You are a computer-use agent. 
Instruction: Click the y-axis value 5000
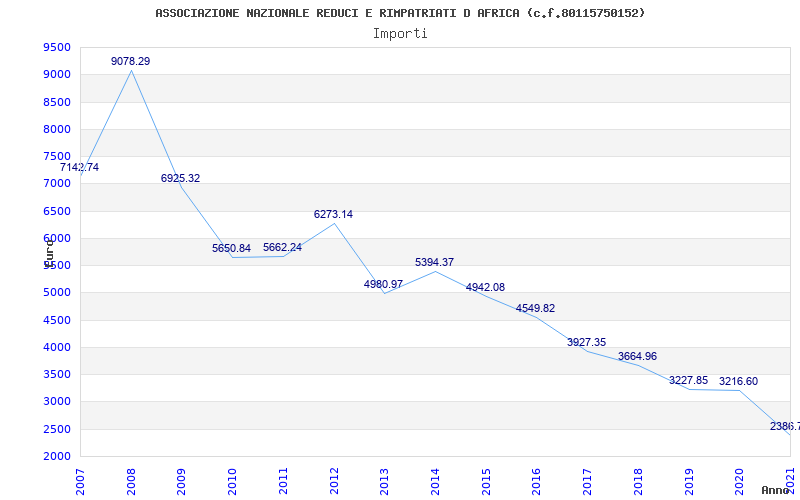click(x=57, y=293)
